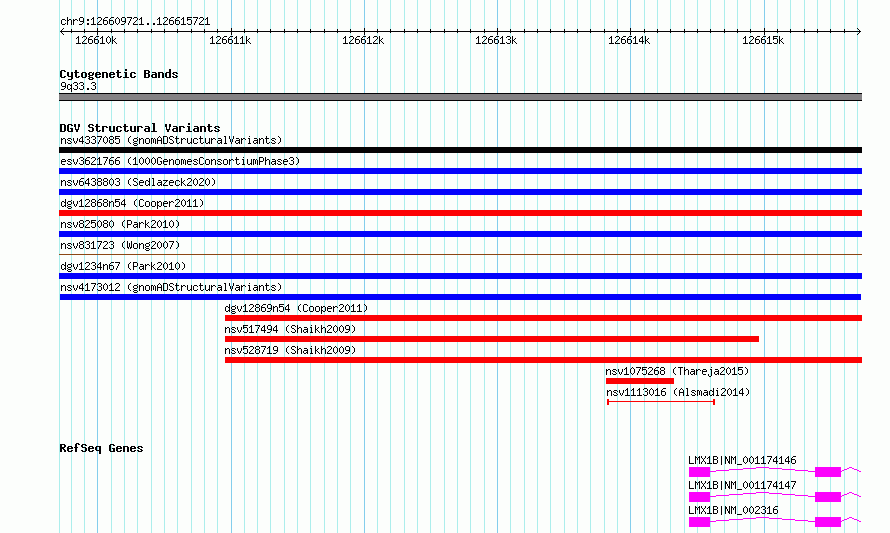Open the dgv12868n54 (Cooper2011) label
This screenshot has width=890, height=533.
tap(132, 203)
